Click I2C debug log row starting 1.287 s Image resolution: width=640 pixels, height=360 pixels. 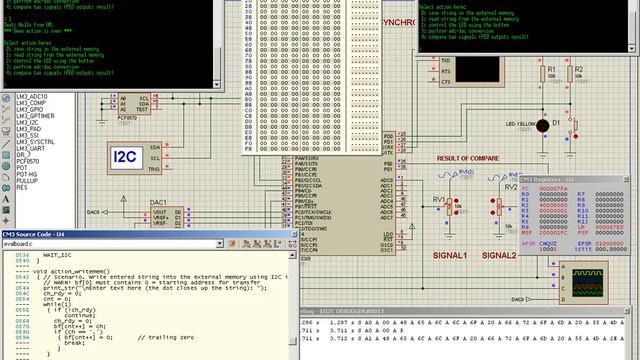462,322
